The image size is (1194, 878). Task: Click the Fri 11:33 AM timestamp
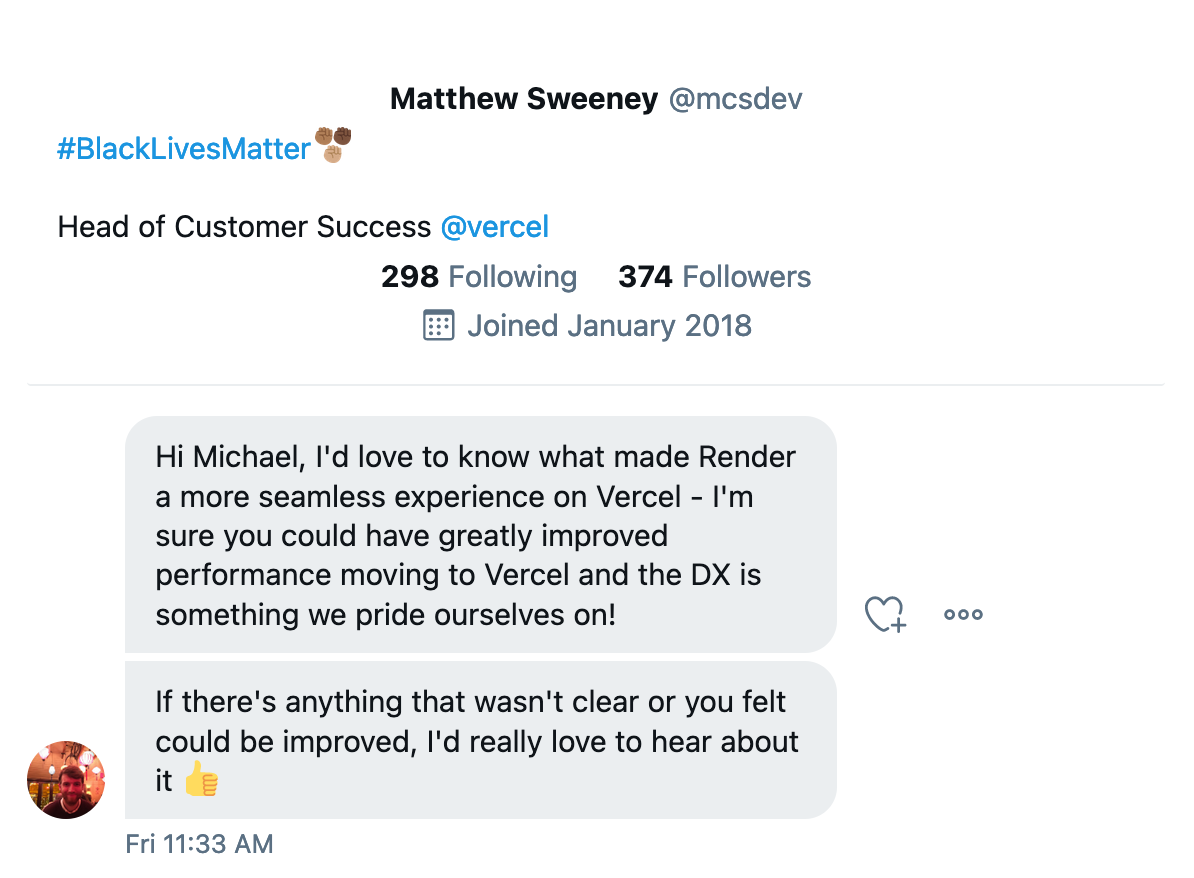coord(199,844)
